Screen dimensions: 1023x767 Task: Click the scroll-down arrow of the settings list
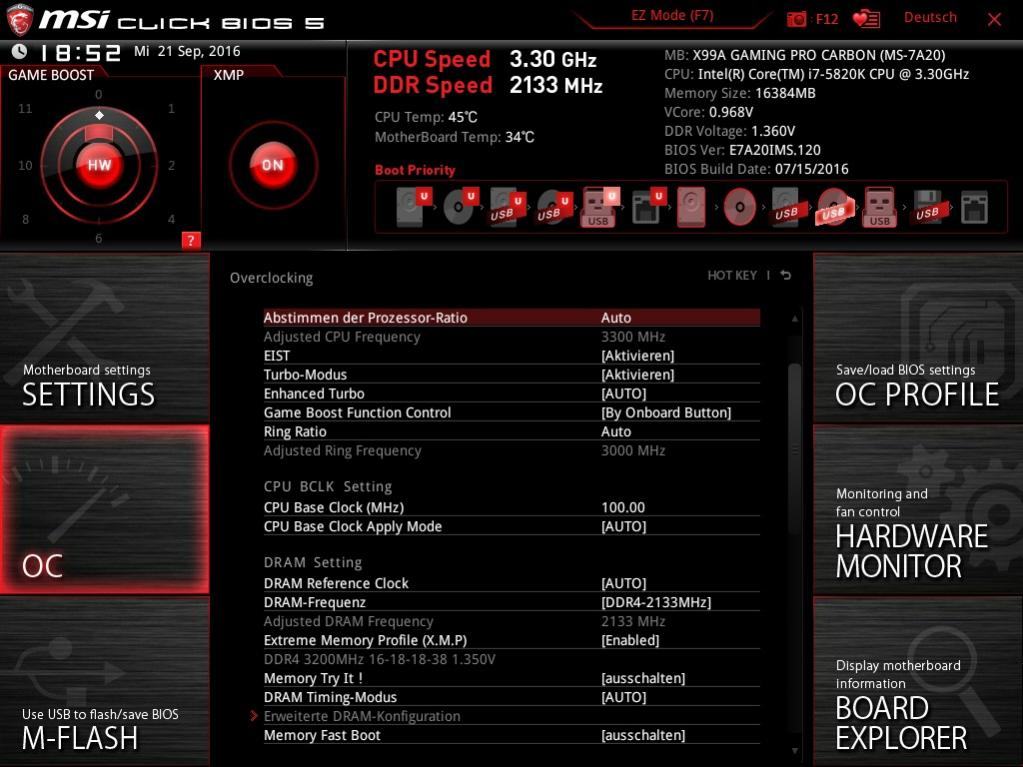[x=795, y=751]
